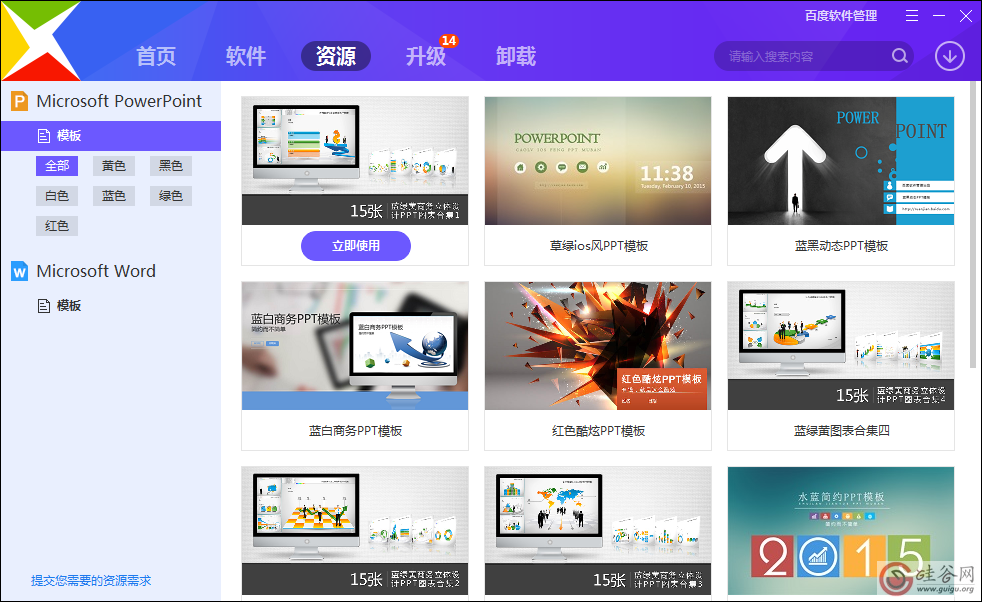Click the Microsoft Word icon in sidebar

click(x=19, y=271)
